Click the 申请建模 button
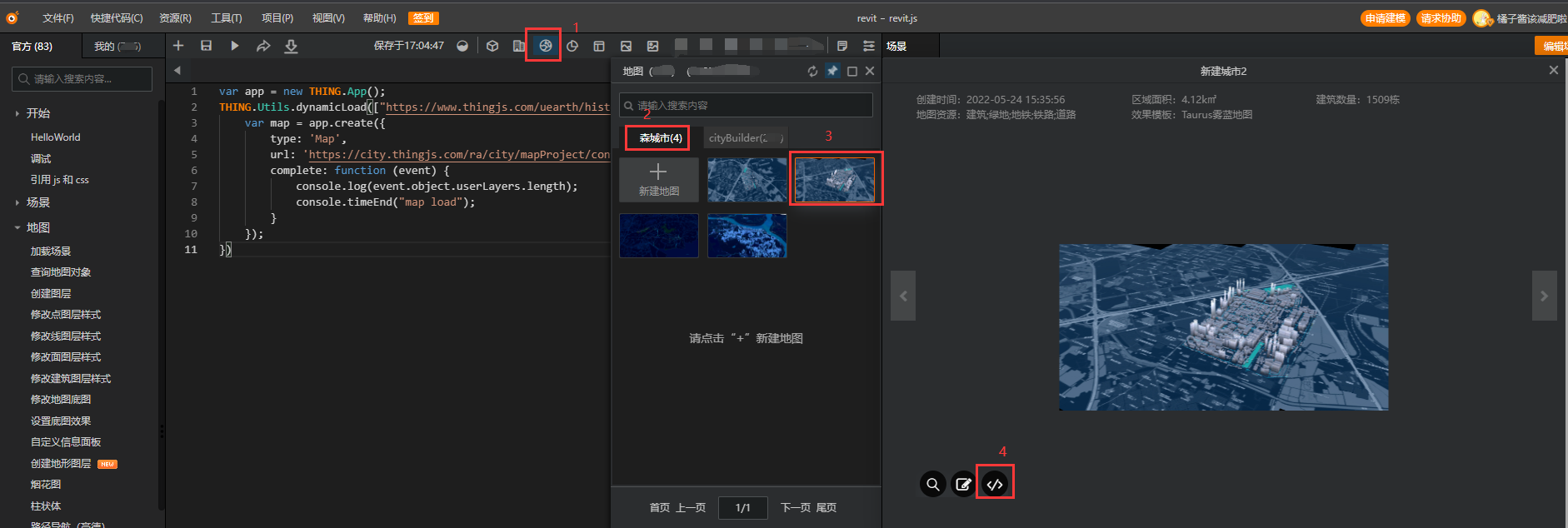The height and width of the screenshot is (528, 1568). (1385, 18)
